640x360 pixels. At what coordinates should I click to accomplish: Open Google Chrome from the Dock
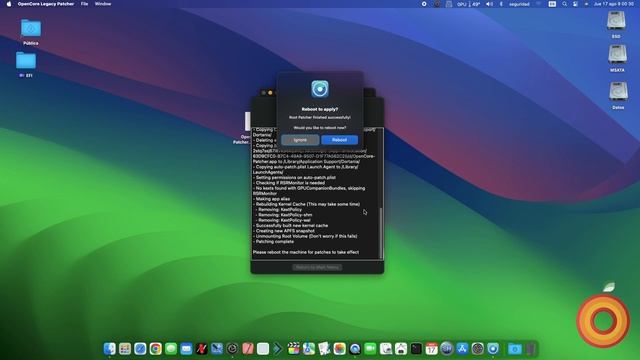point(156,349)
